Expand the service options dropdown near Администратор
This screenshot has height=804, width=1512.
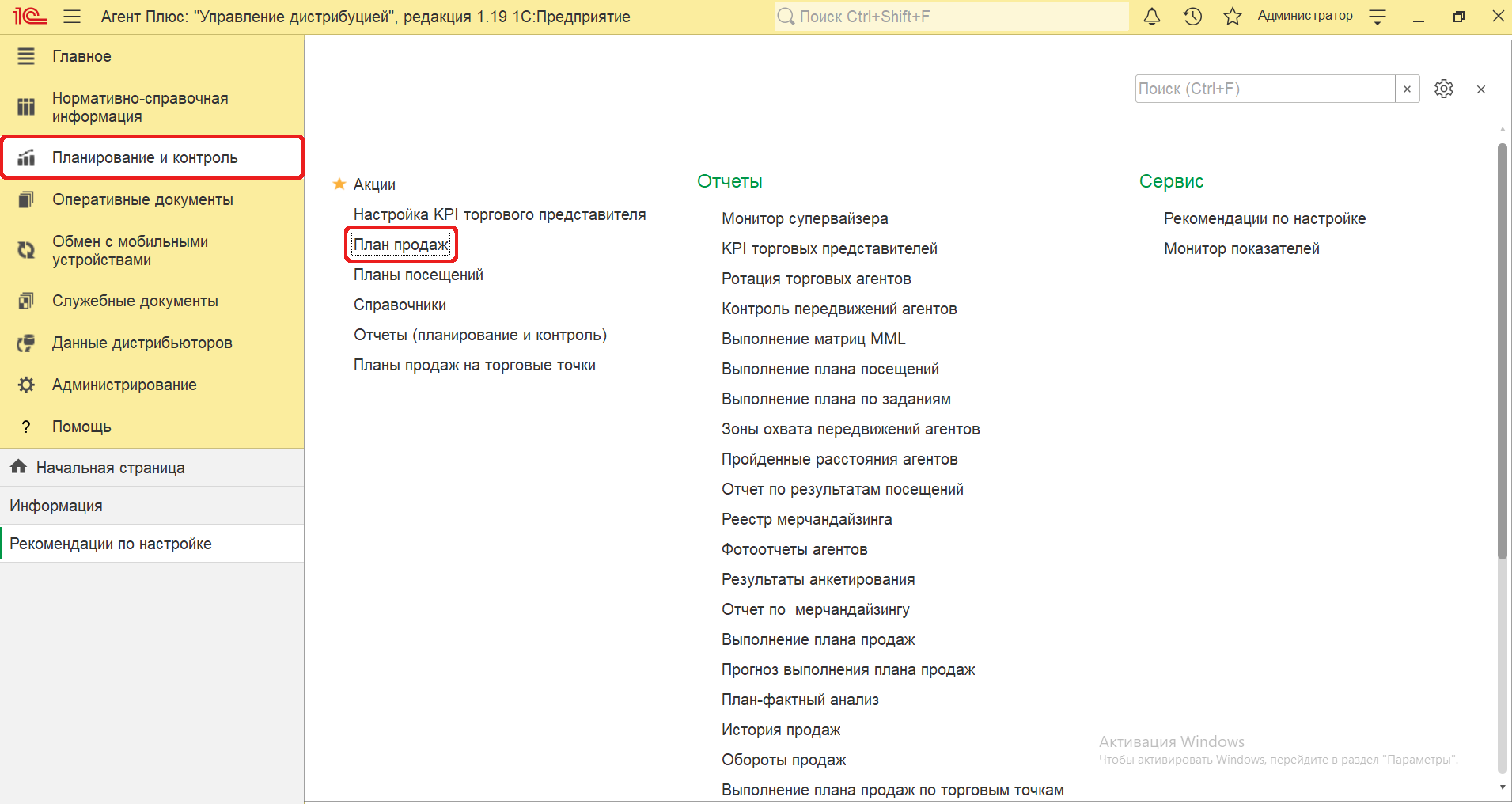point(1377,17)
